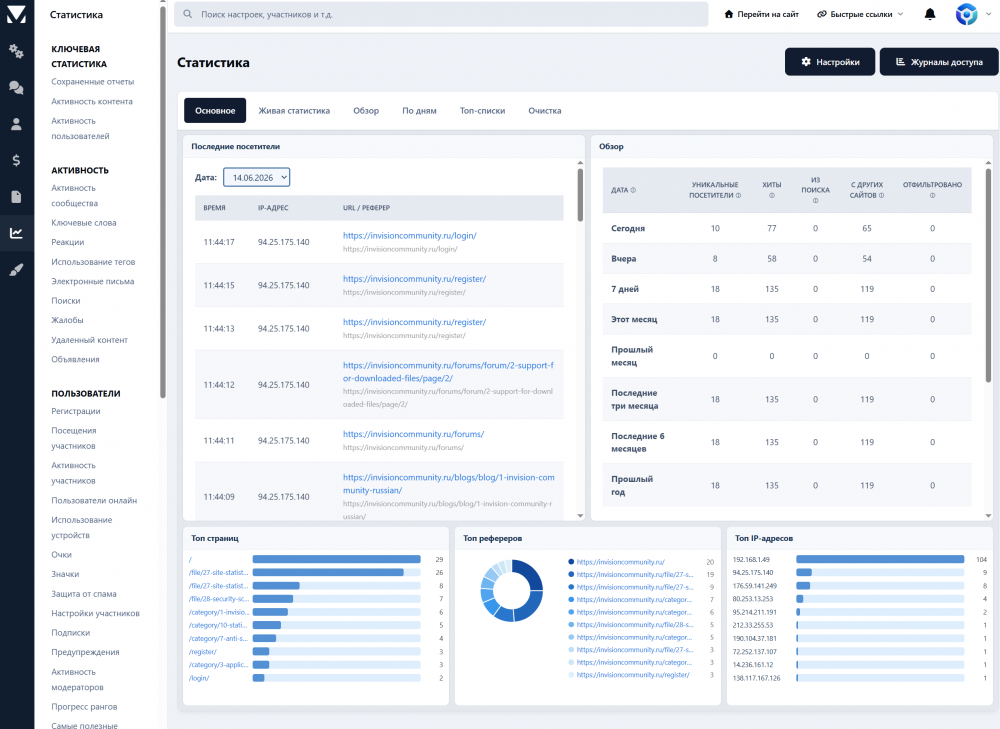Click the Настройки button

830,62
